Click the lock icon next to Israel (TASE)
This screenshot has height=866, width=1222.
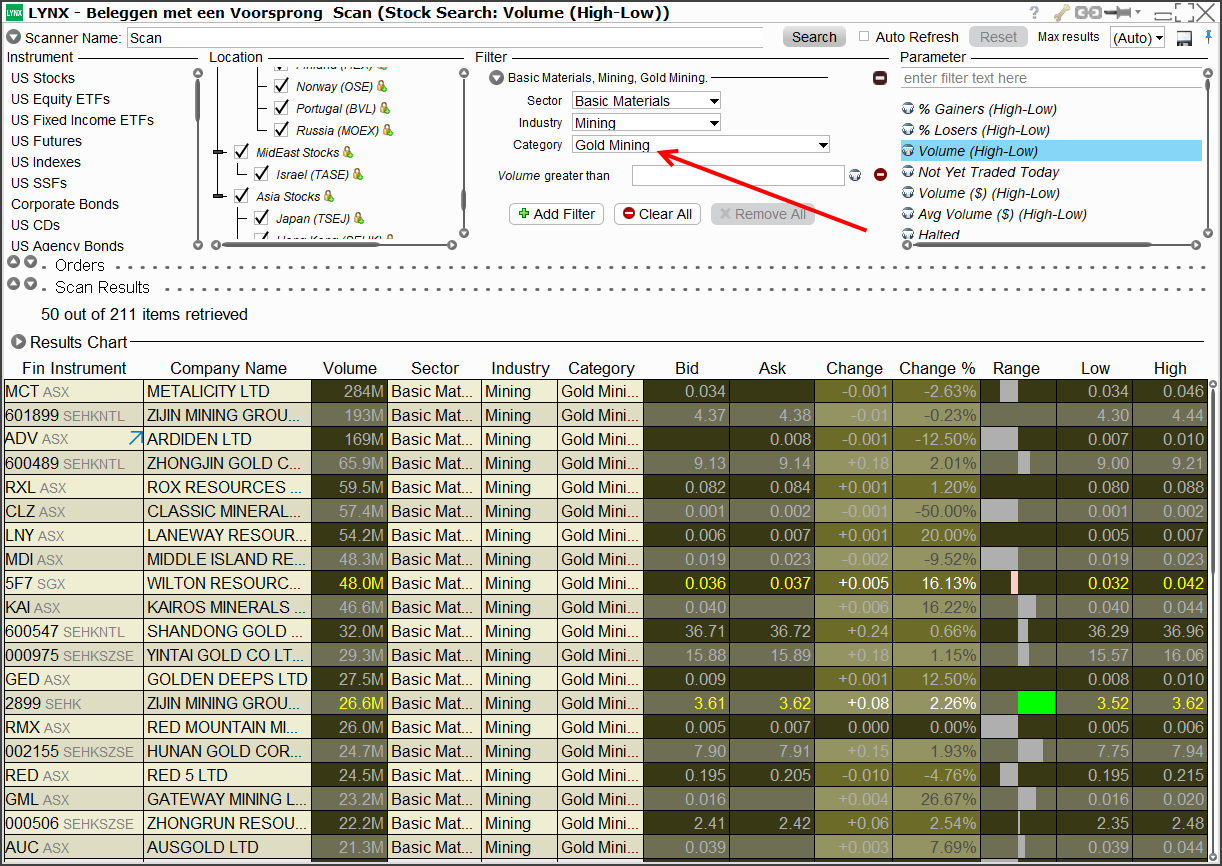[x=358, y=175]
